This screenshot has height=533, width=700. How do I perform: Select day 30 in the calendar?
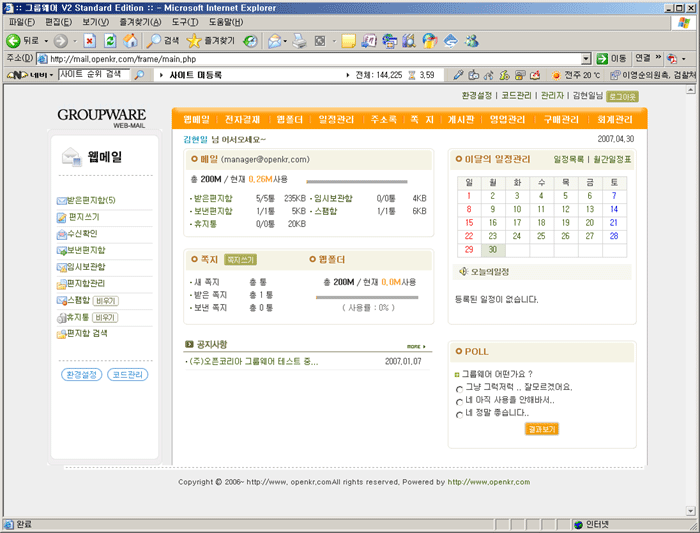pos(493,250)
